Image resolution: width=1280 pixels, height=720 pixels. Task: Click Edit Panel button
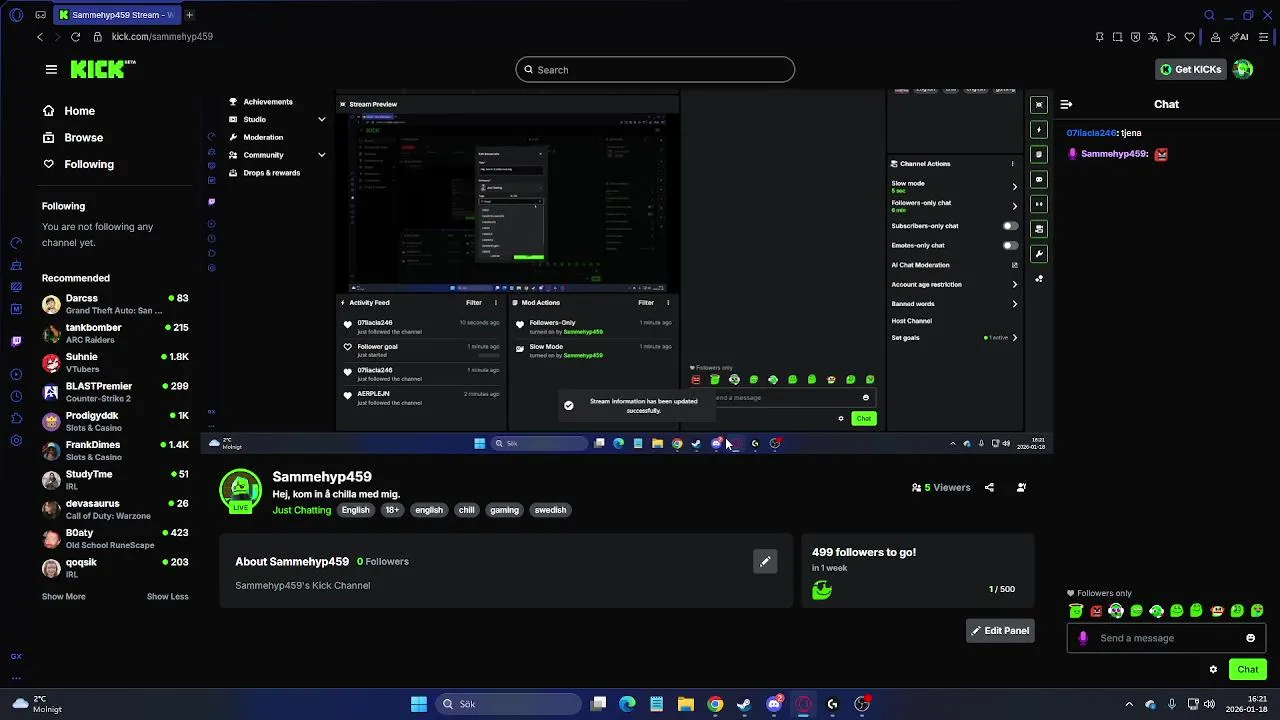point(1000,631)
